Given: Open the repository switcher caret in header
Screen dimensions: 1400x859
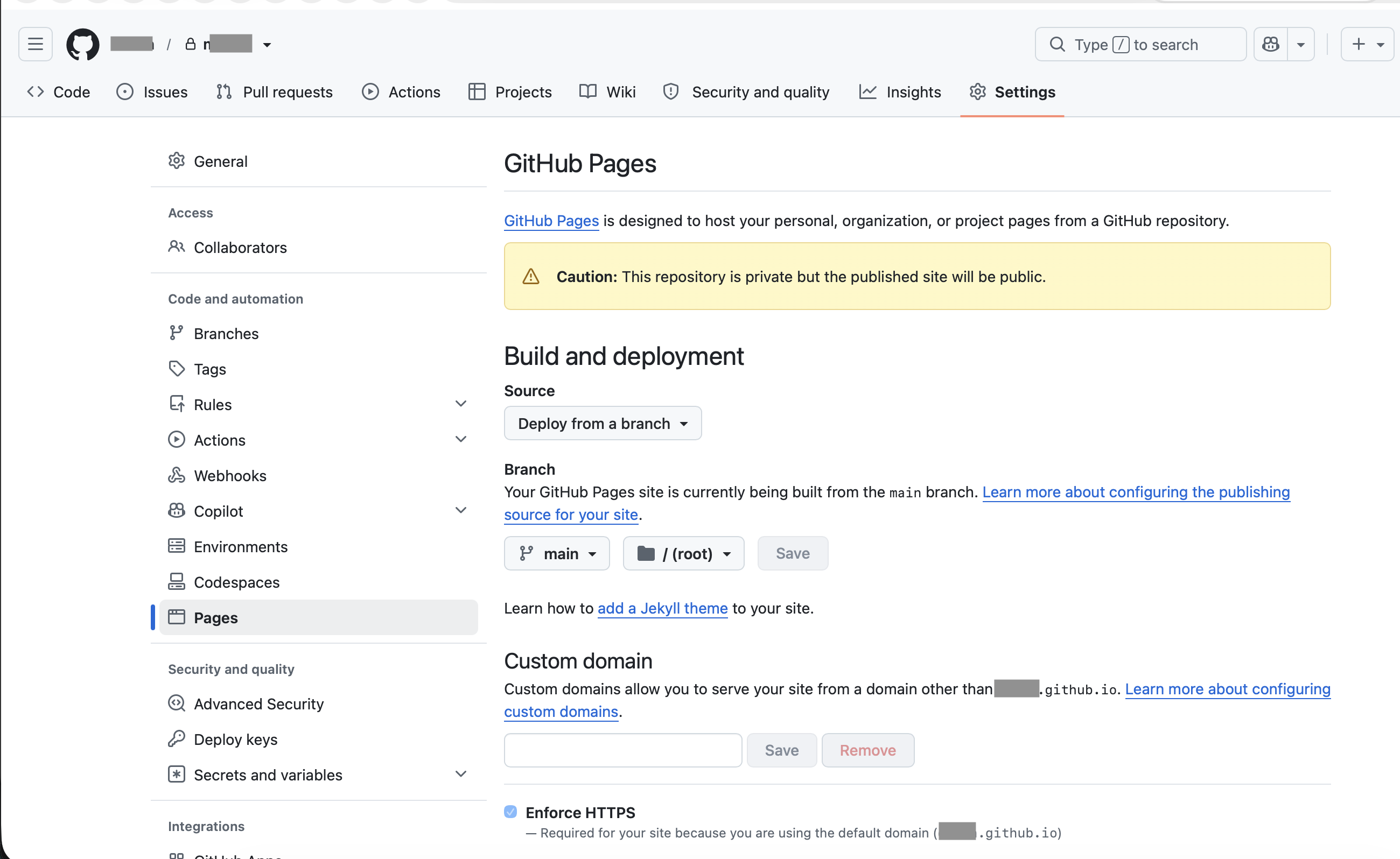Looking at the screenshot, I should point(267,45).
